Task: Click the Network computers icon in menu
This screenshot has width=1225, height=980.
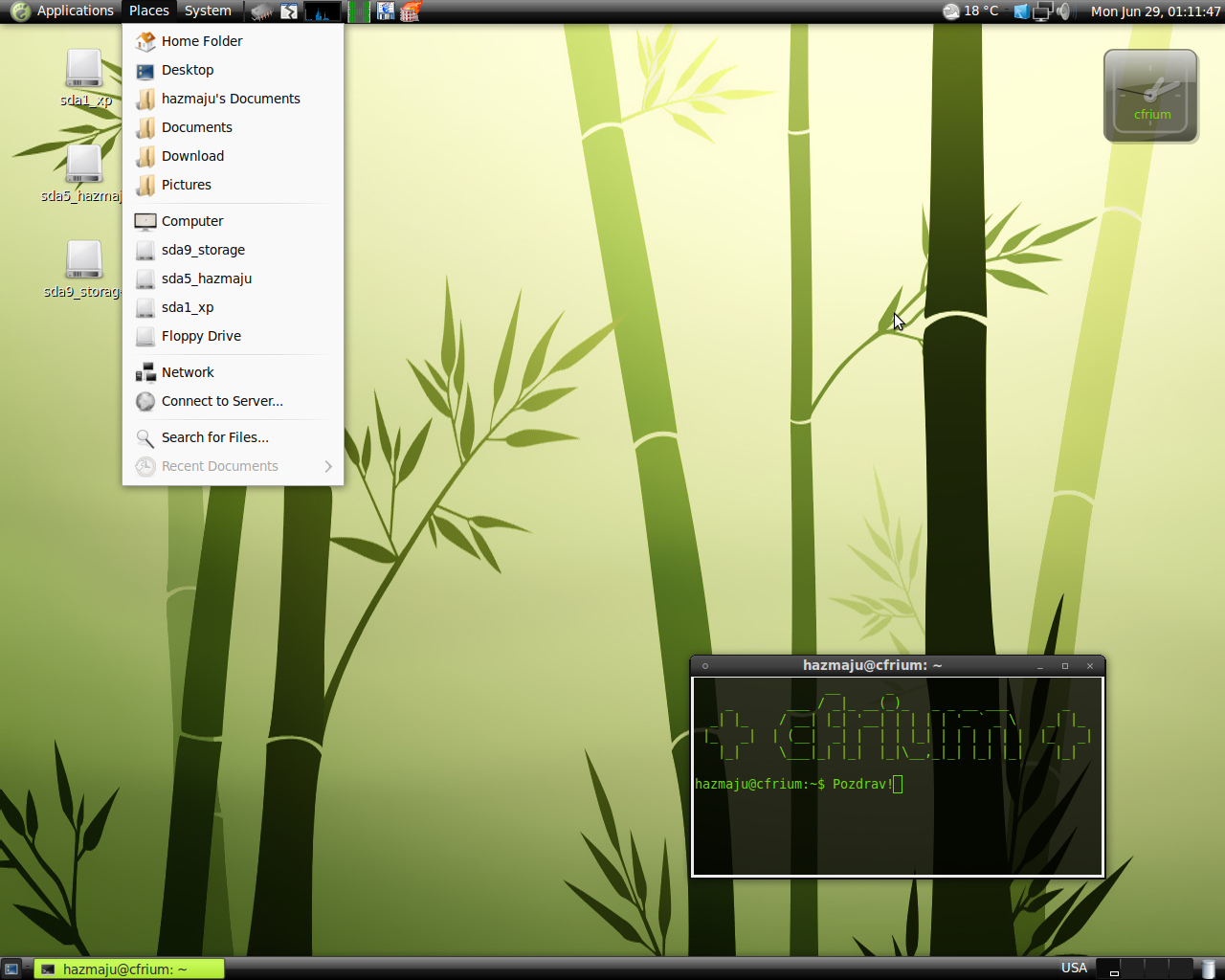Action: pos(145,372)
